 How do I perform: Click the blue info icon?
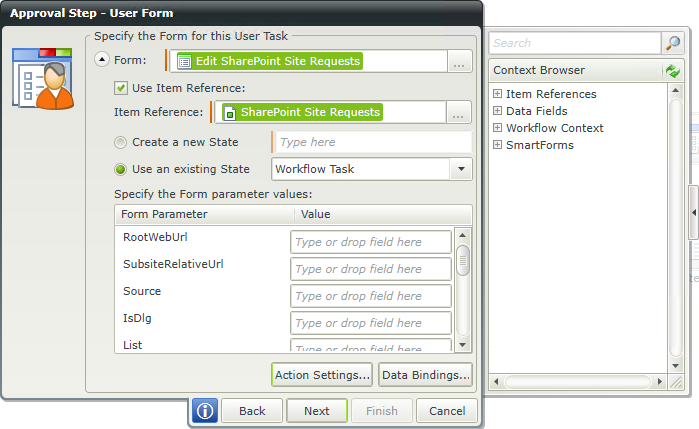[x=204, y=411]
